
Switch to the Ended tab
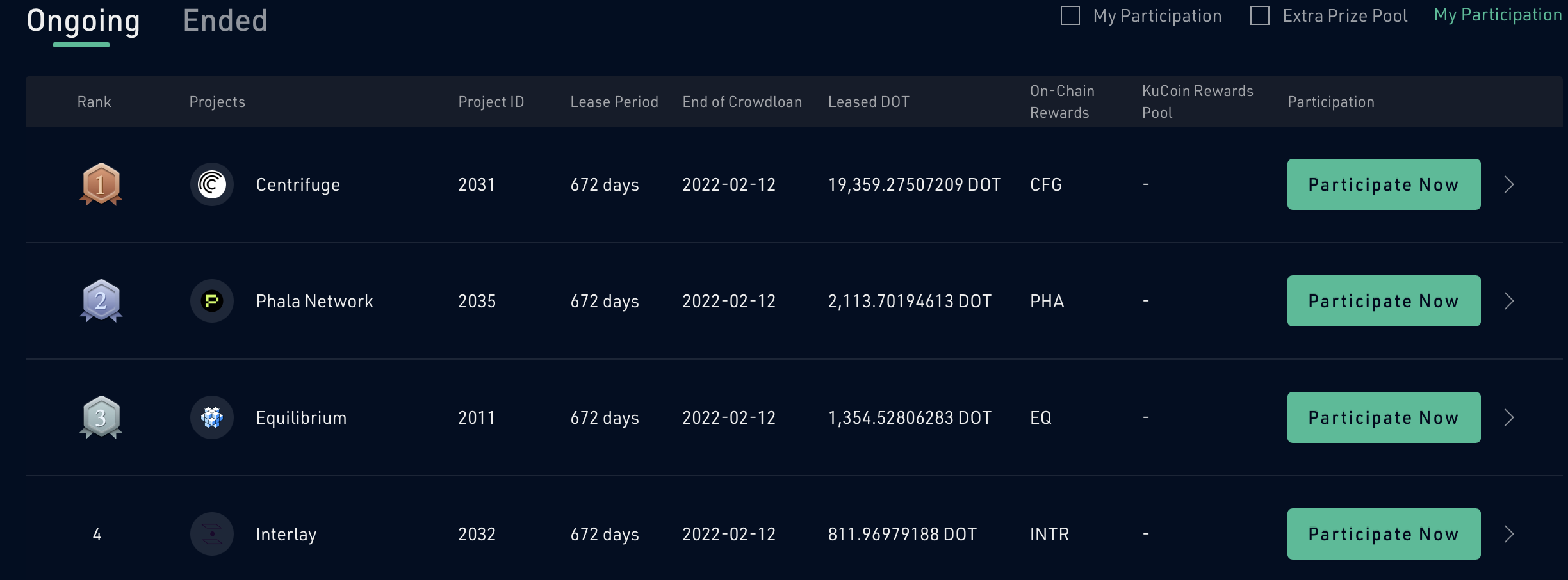click(x=225, y=20)
